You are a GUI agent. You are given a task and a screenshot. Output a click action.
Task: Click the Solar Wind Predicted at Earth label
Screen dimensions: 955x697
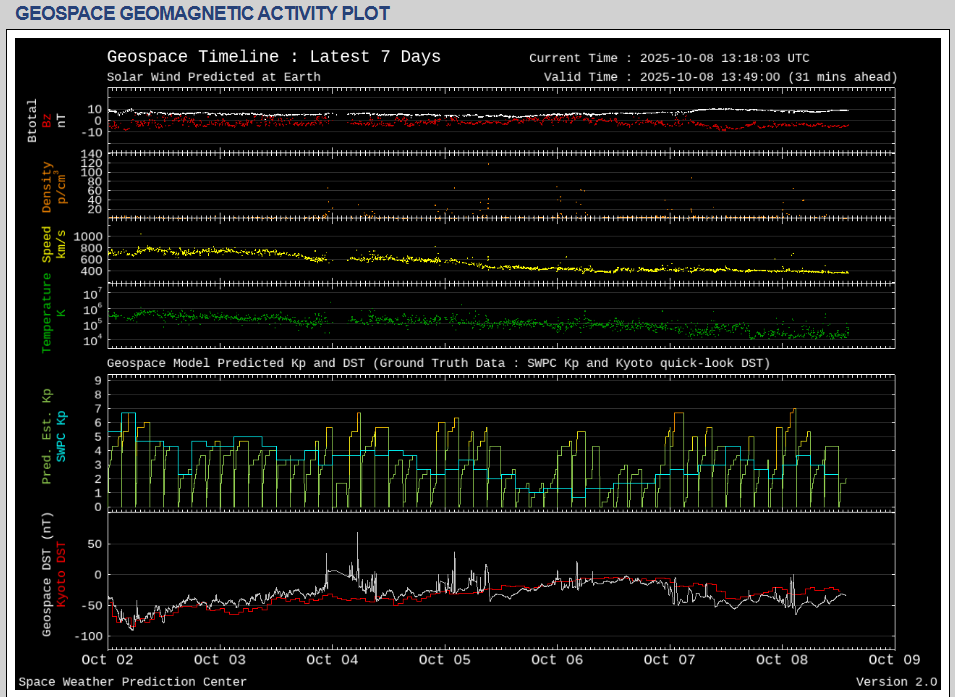coord(214,77)
